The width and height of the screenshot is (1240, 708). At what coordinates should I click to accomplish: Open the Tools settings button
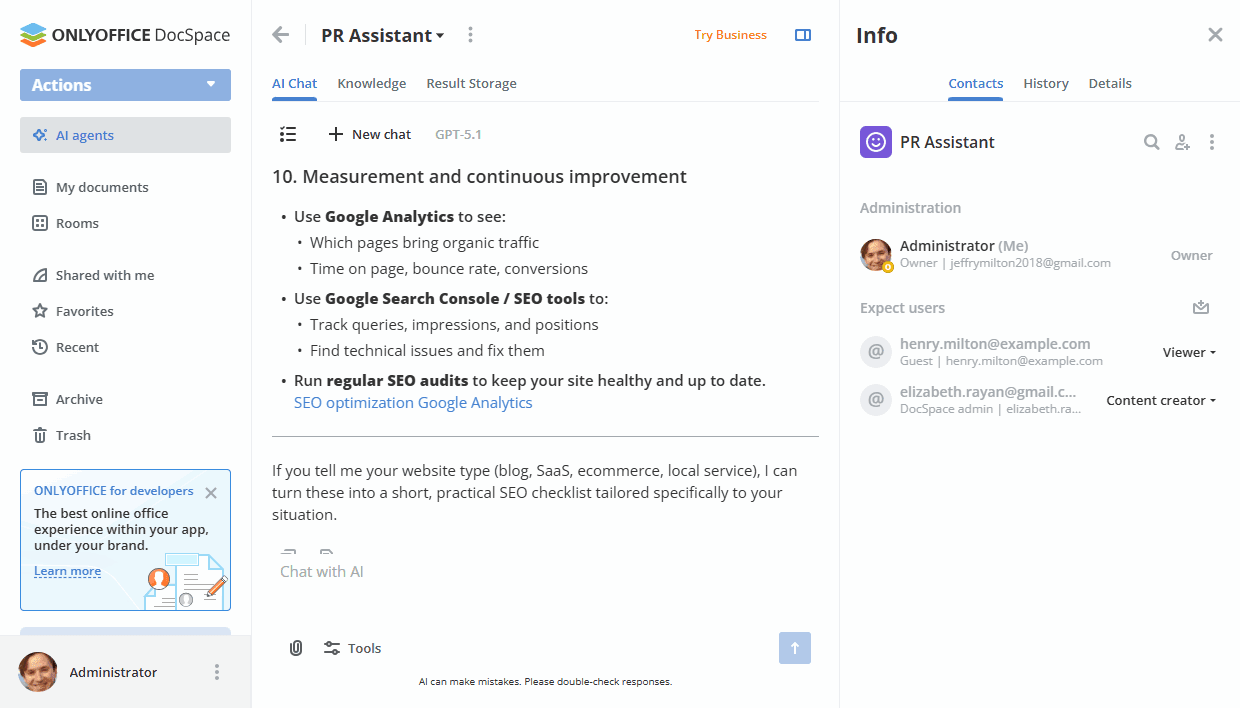[x=352, y=648]
